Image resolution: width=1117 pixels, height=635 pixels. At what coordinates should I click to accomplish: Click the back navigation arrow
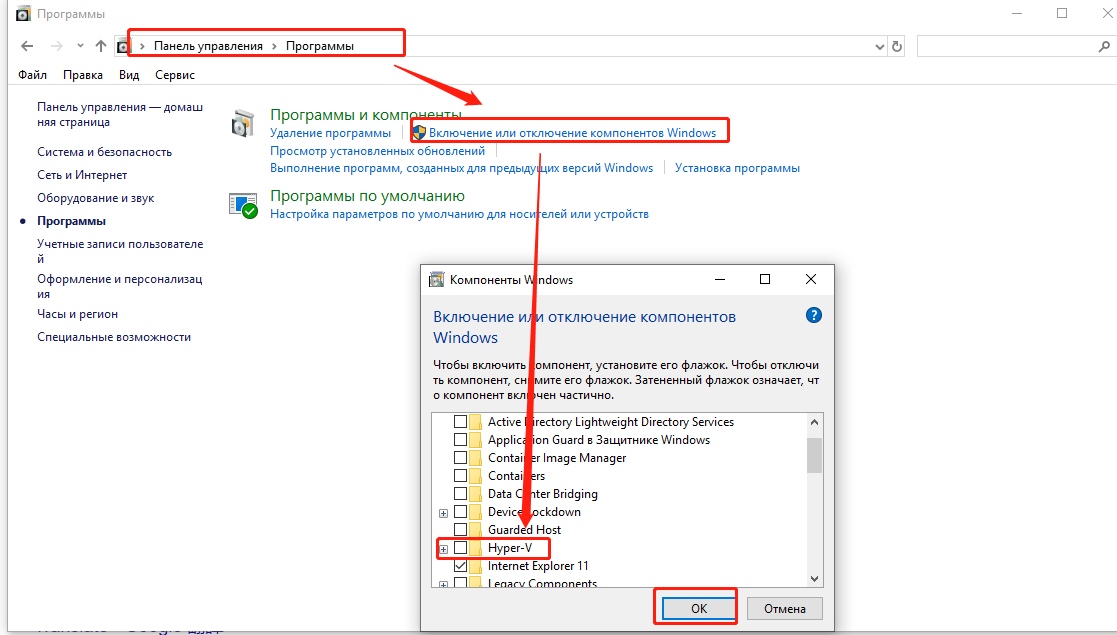27,46
